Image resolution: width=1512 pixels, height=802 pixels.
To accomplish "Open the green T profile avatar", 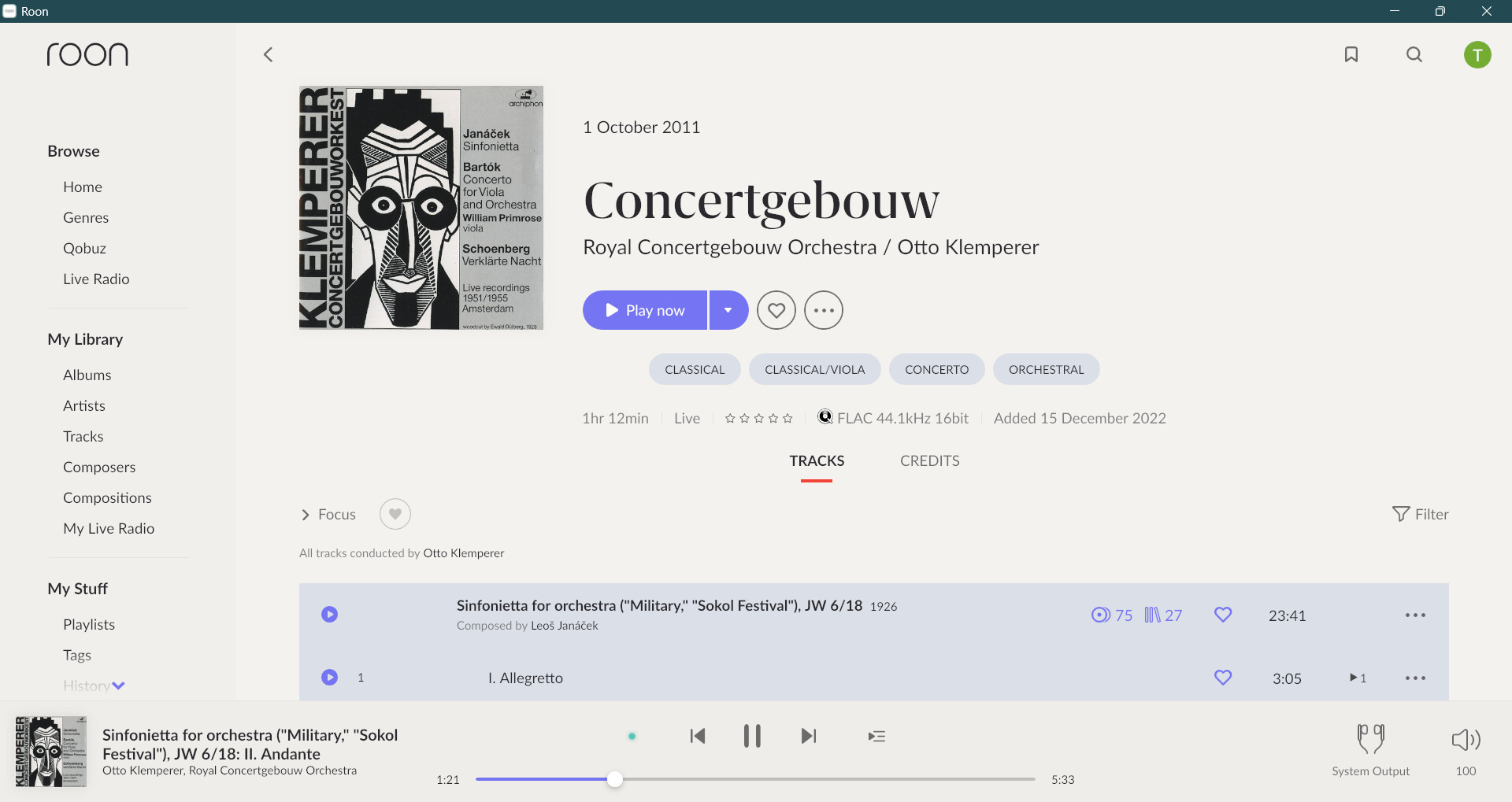I will click(x=1477, y=54).
